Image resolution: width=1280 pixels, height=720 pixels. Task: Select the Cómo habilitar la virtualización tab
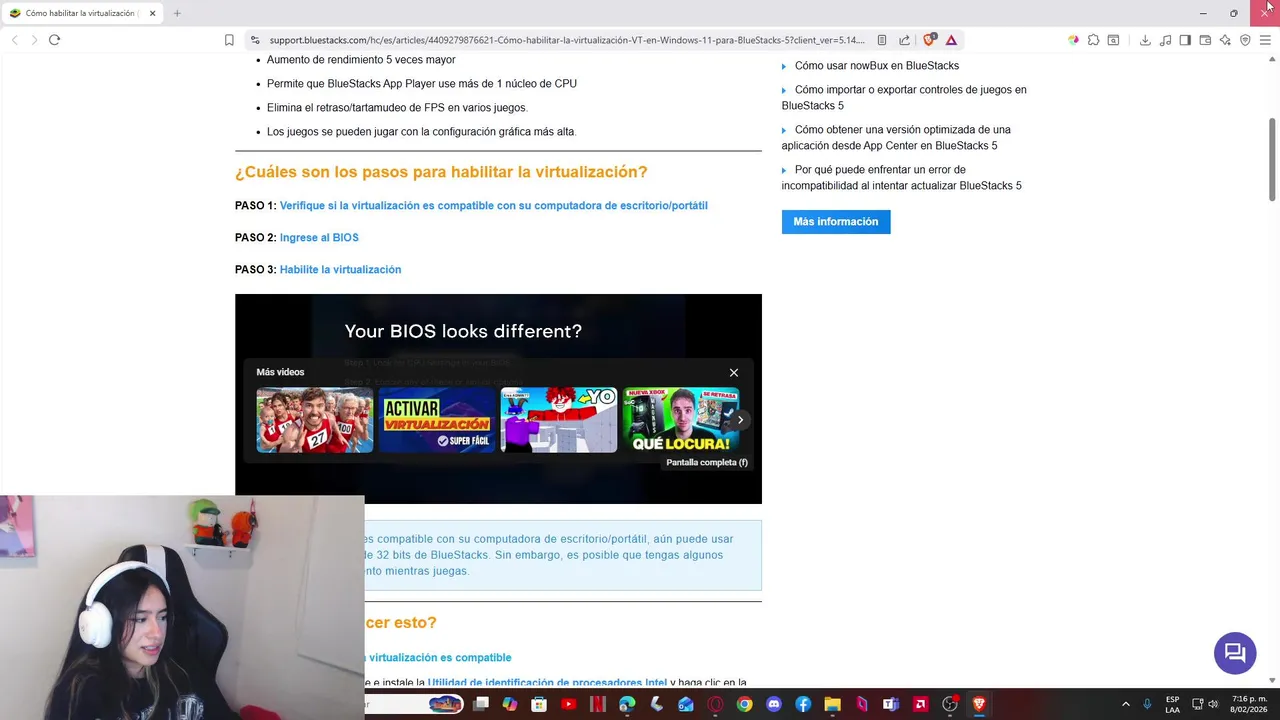[80, 13]
